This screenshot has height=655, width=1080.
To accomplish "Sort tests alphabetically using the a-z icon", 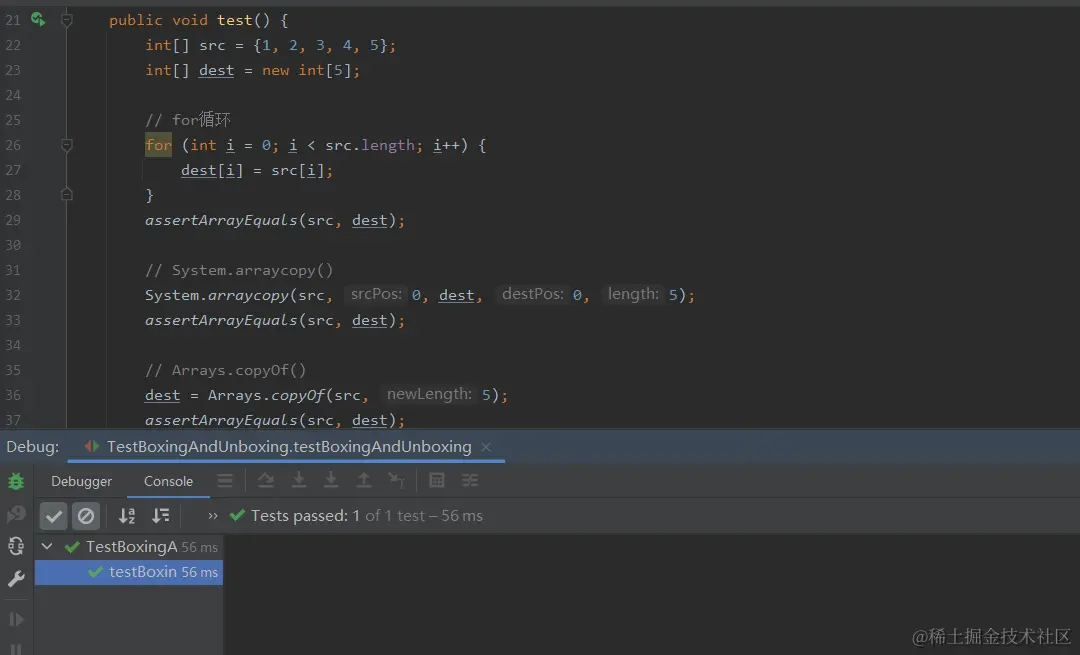I will point(127,515).
